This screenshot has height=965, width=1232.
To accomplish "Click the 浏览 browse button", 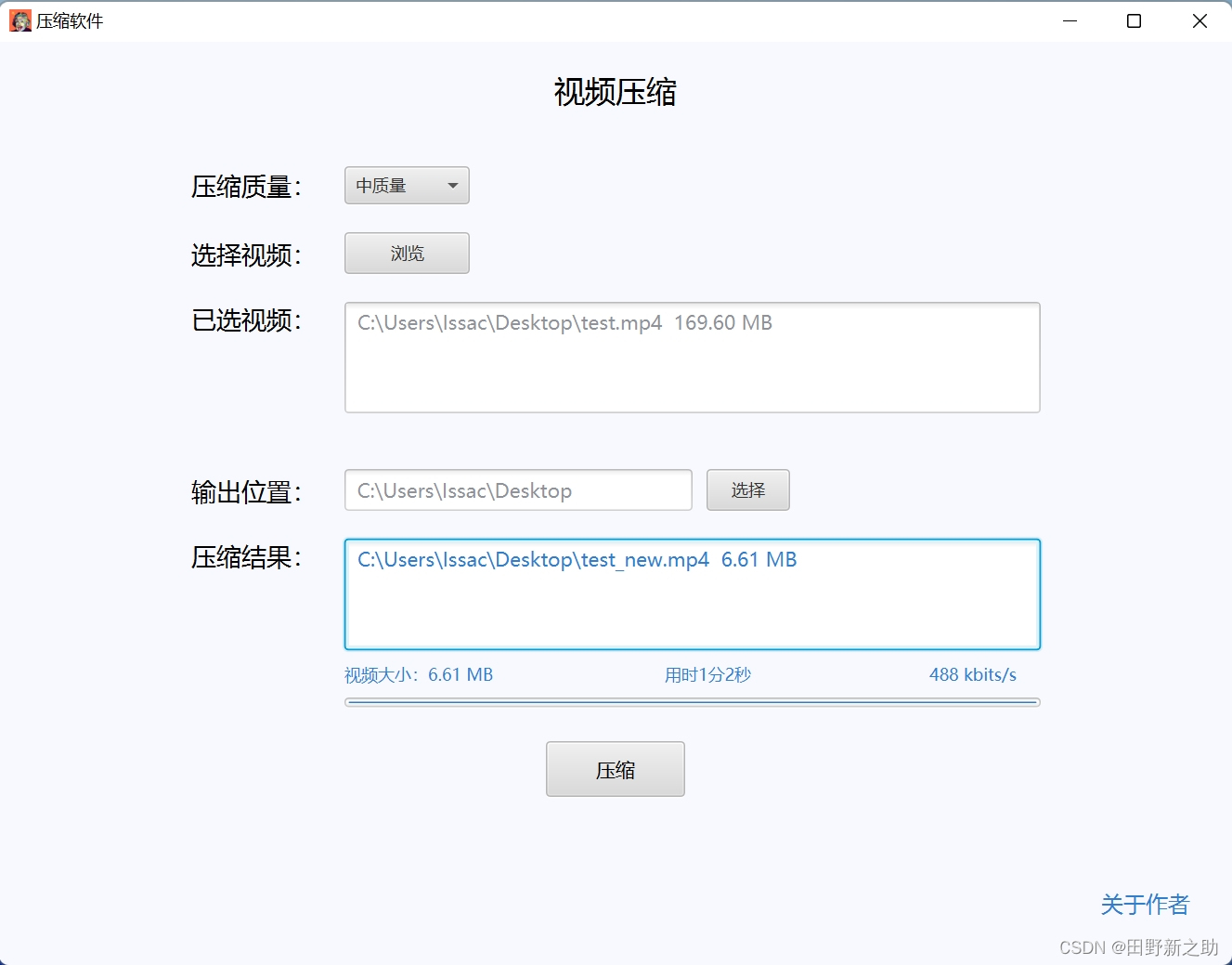I will click(407, 254).
